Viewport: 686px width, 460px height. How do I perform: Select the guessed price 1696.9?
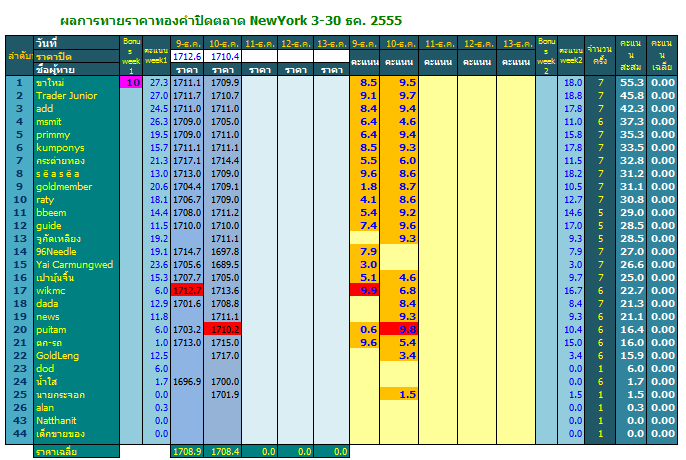[x=187, y=382]
